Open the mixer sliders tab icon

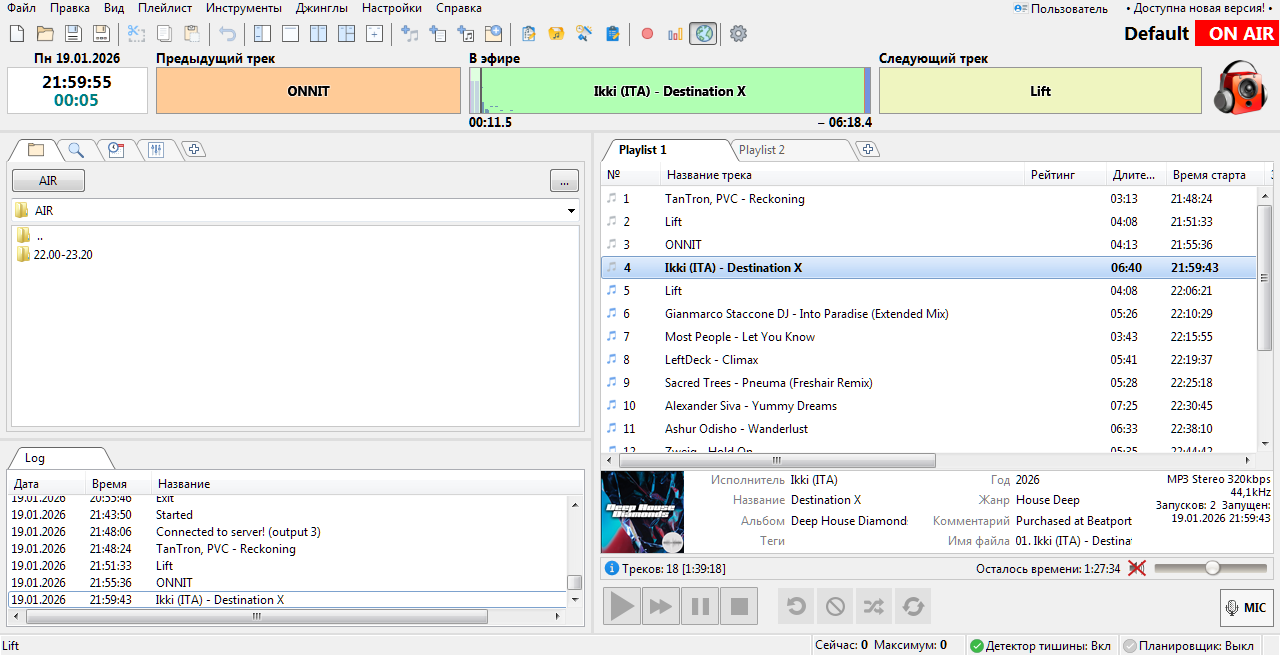pos(155,150)
